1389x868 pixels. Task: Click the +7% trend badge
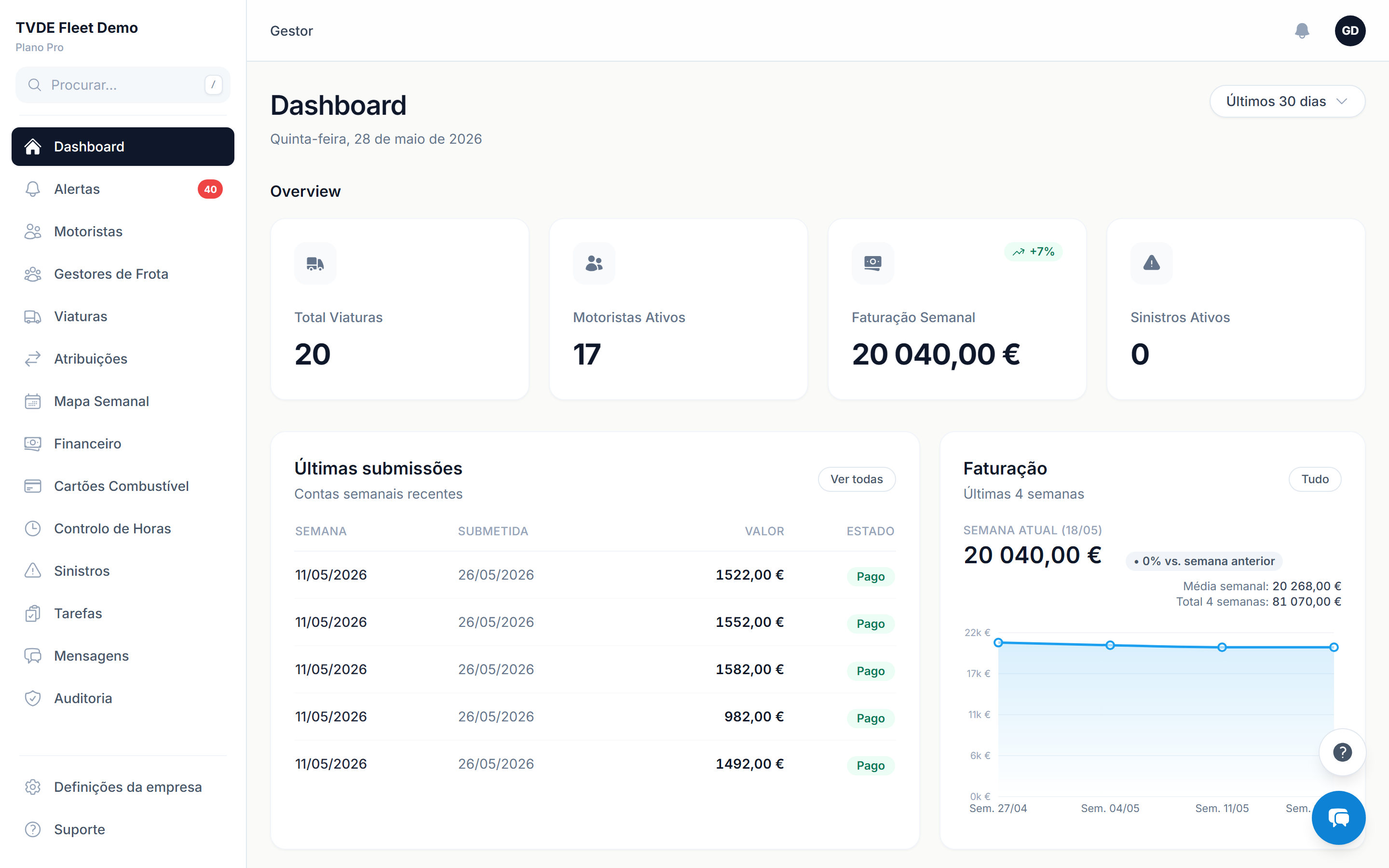click(x=1033, y=251)
